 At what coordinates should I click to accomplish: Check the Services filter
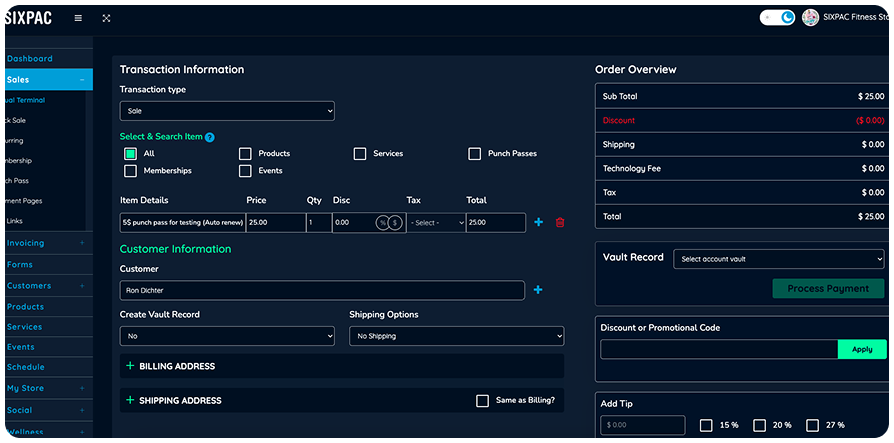[360, 154]
